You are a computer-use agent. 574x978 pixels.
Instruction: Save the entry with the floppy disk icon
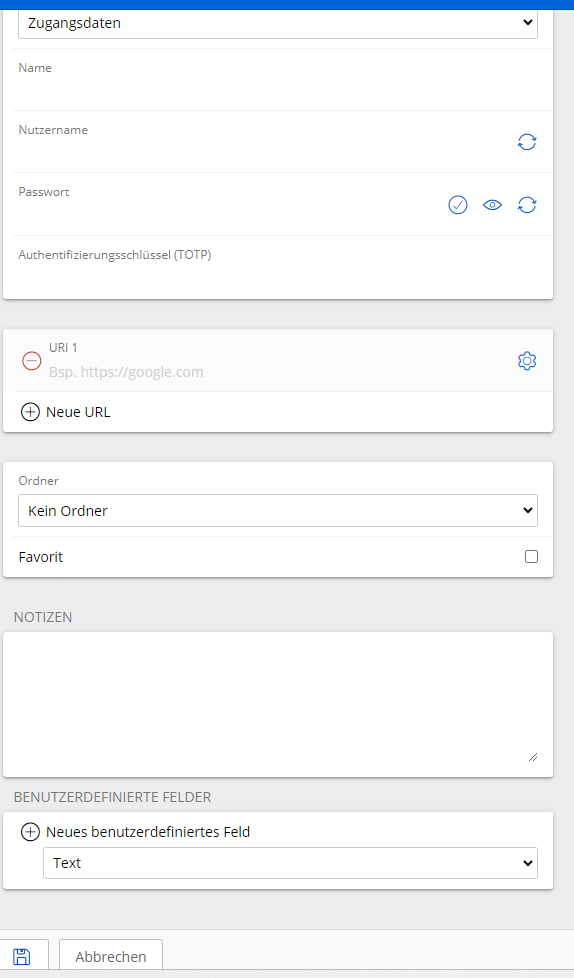pos(22,957)
